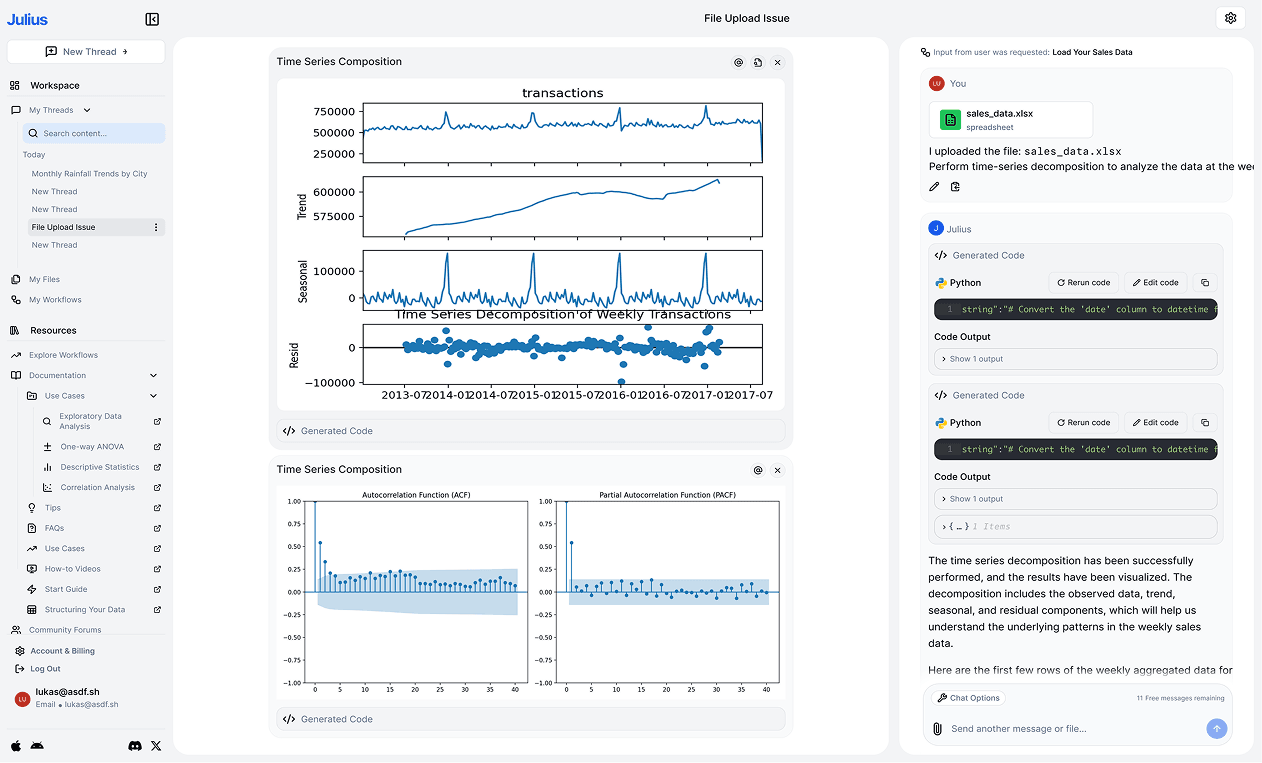Start a New Thread
This screenshot has width=1262, height=763.
click(86, 52)
